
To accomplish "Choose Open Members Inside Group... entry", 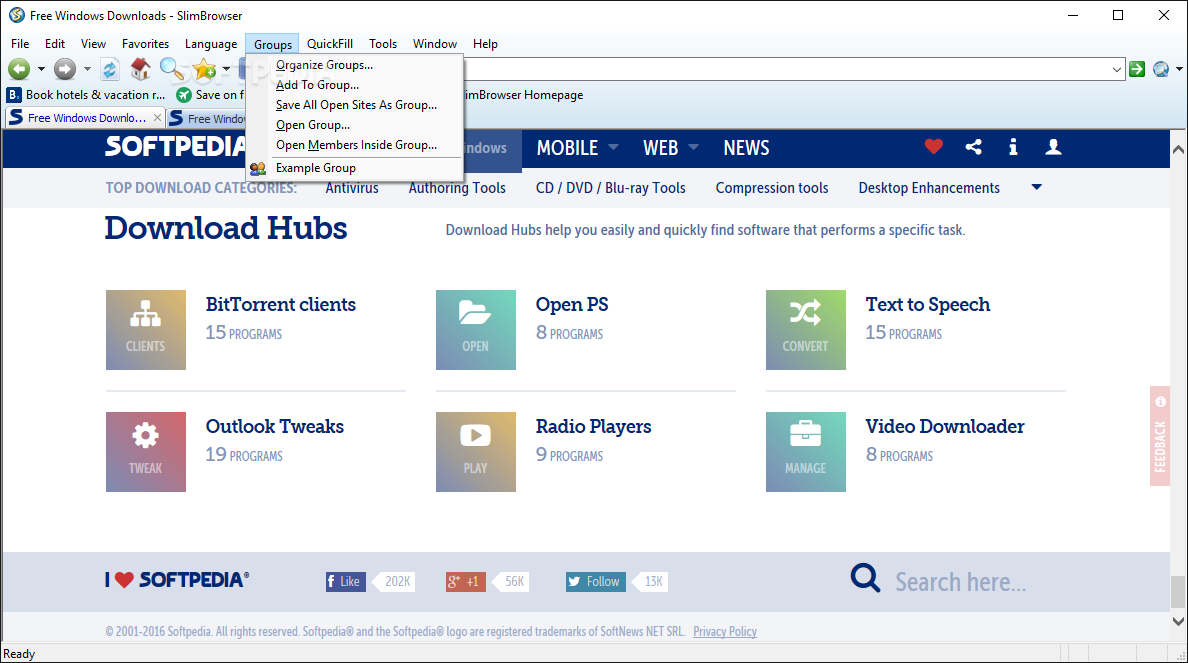I will click(354, 145).
